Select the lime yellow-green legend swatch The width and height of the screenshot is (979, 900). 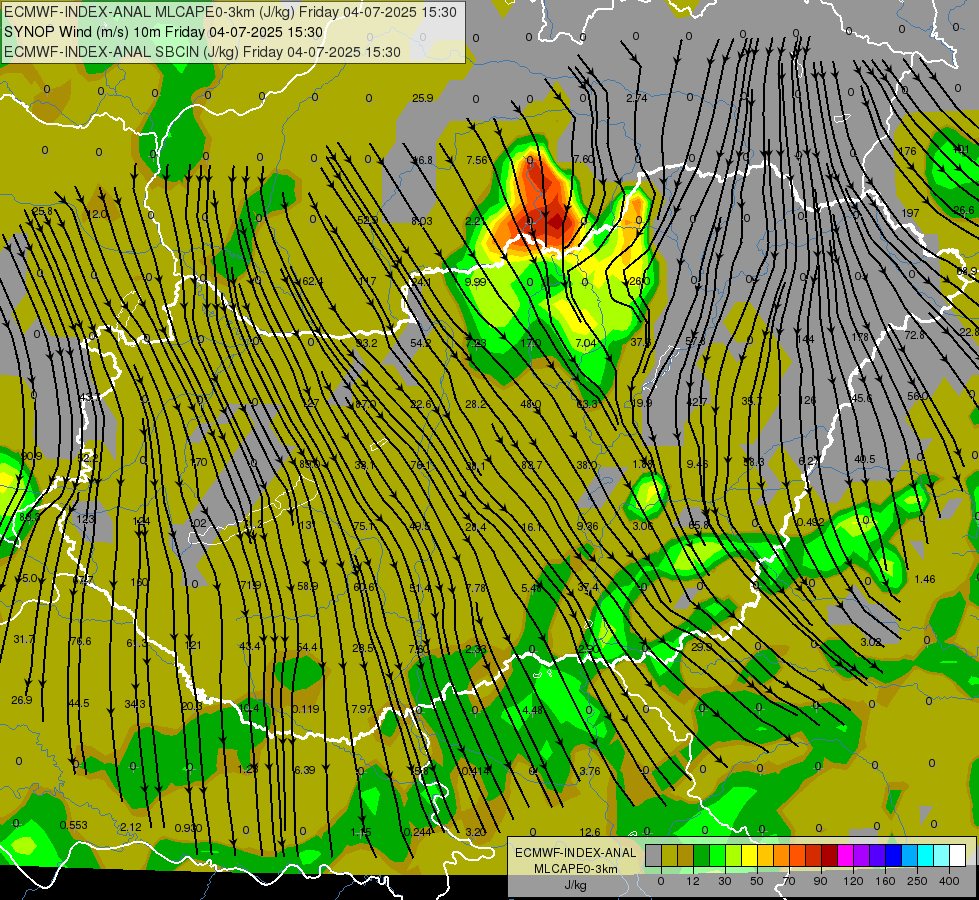tap(734, 855)
